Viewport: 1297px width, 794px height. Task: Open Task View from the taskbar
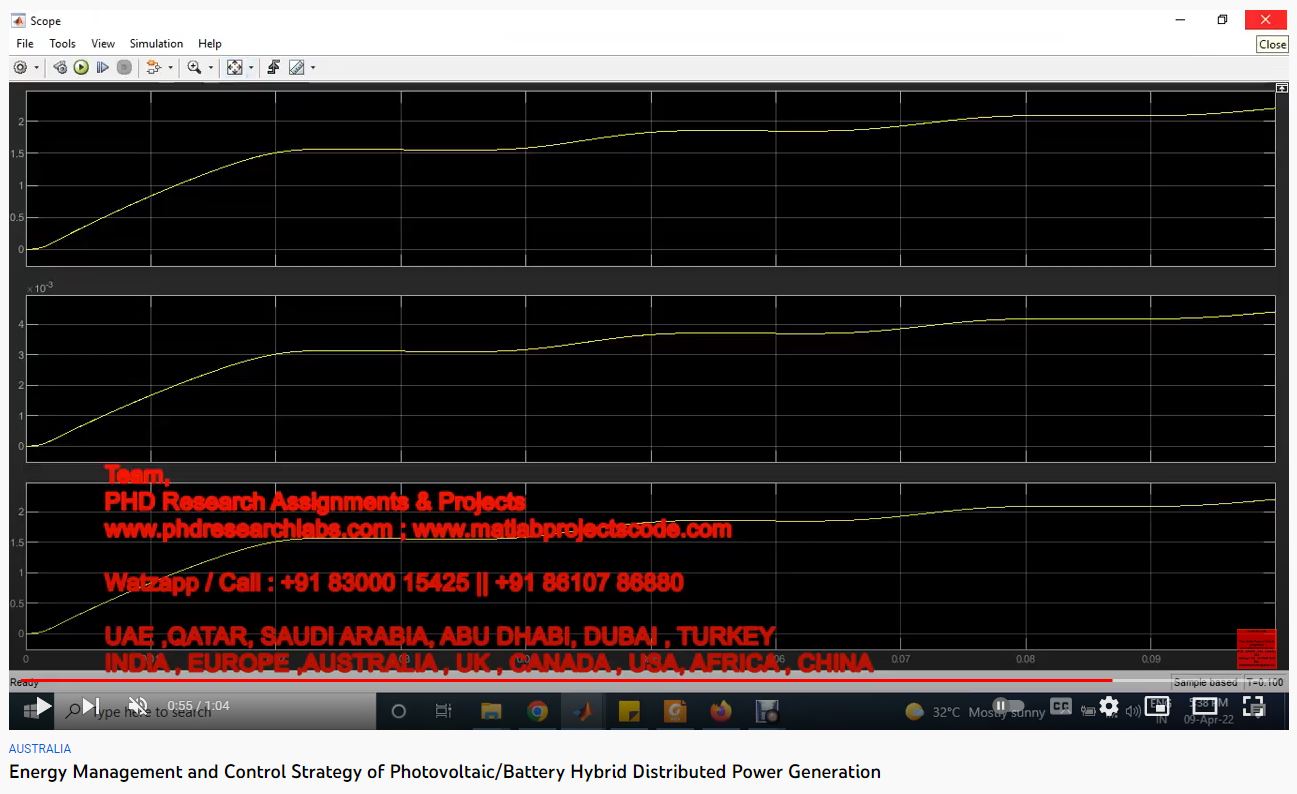pyautogui.click(x=444, y=712)
